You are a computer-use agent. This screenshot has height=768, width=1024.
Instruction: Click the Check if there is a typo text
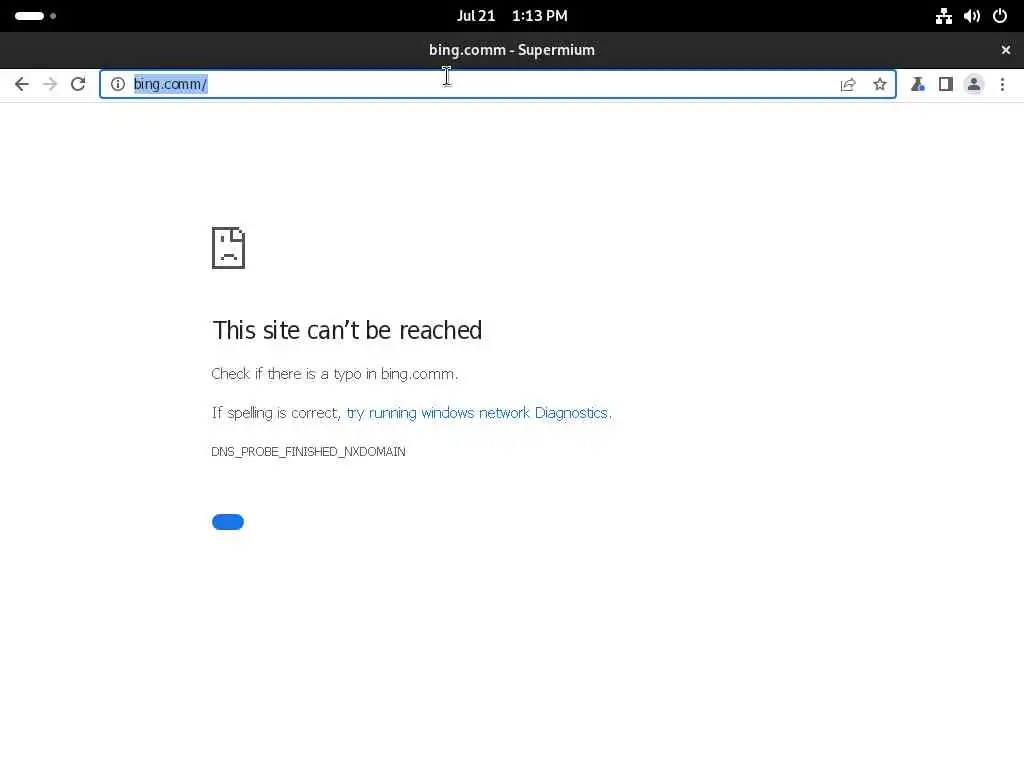(x=334, y=374)
